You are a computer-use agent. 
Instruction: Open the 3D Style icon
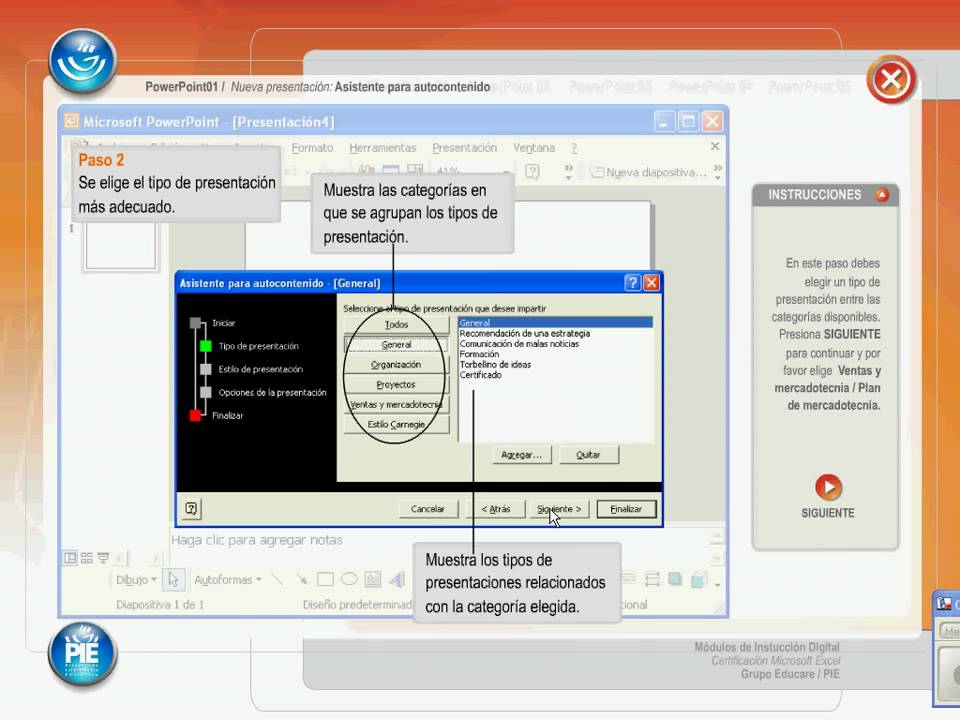(x=699, y=579)
